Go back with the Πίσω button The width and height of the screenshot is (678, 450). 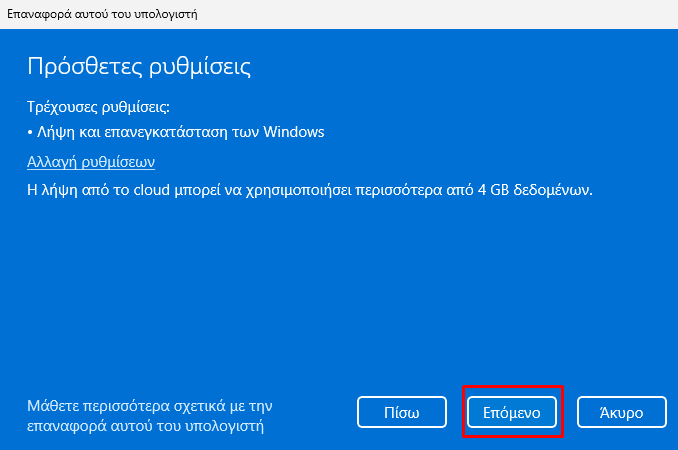coord(402,412)
